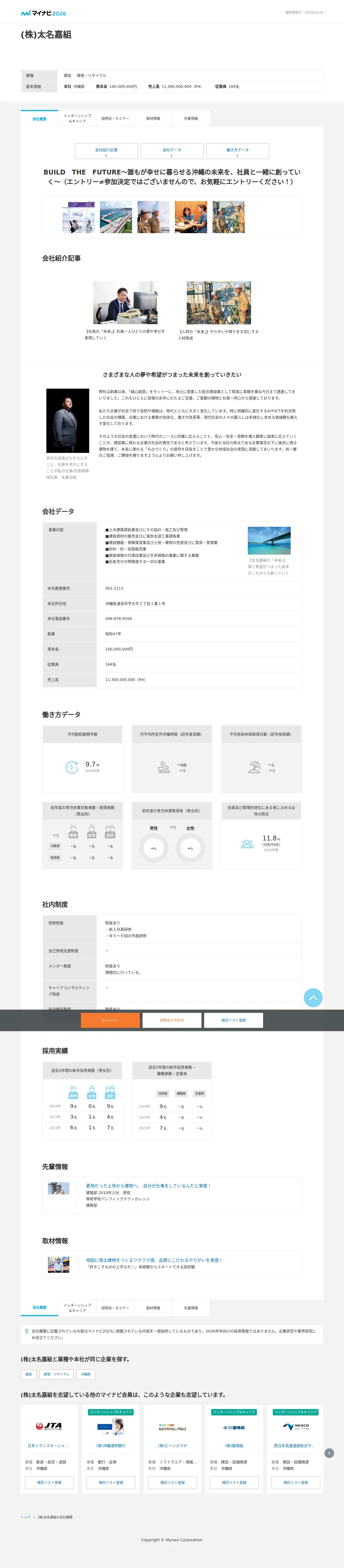Click the overtime hours desk icon
344x1568 pixels.
click(164, 767)
